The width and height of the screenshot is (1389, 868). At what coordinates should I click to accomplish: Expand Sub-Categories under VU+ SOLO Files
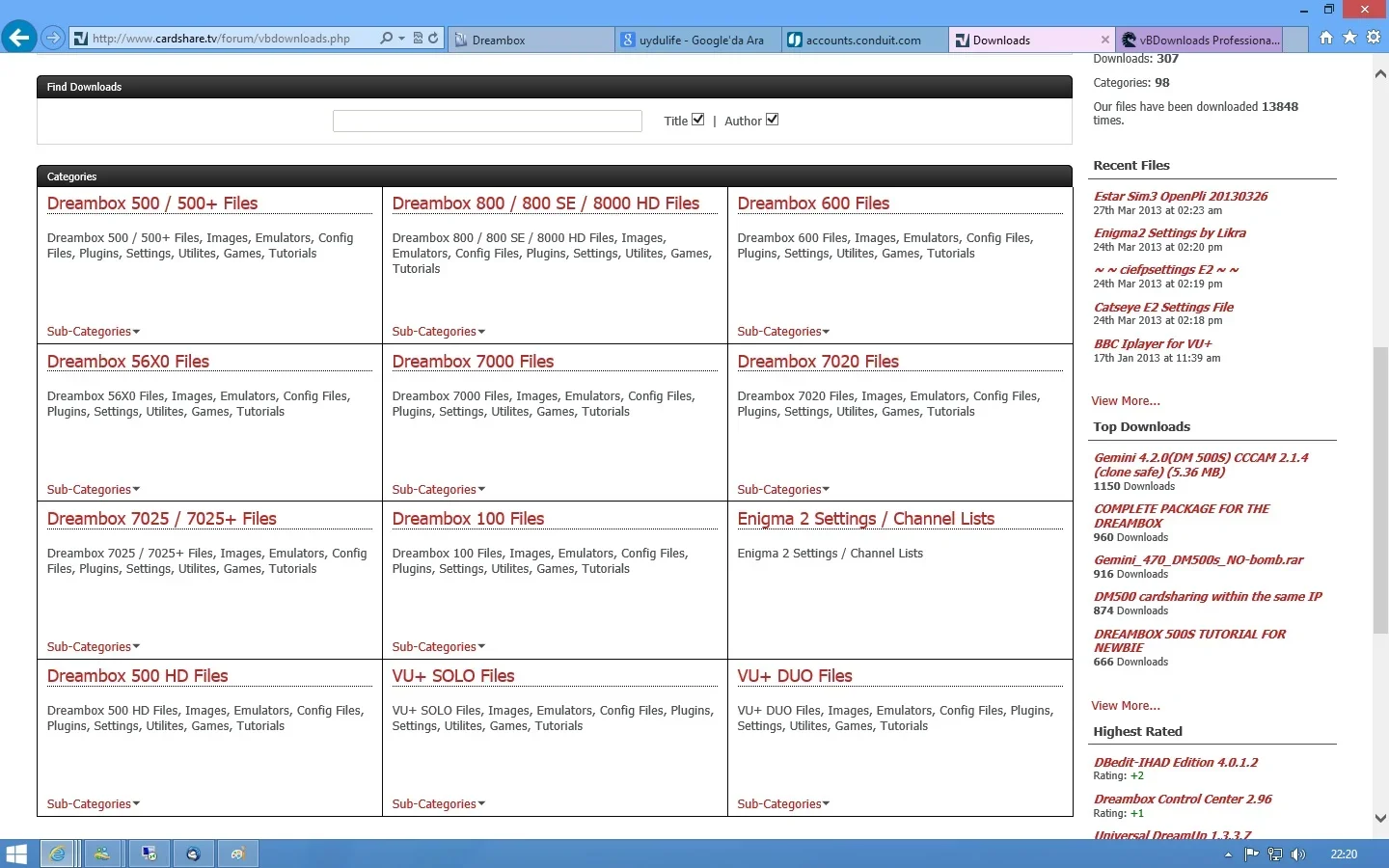point(439,804)
